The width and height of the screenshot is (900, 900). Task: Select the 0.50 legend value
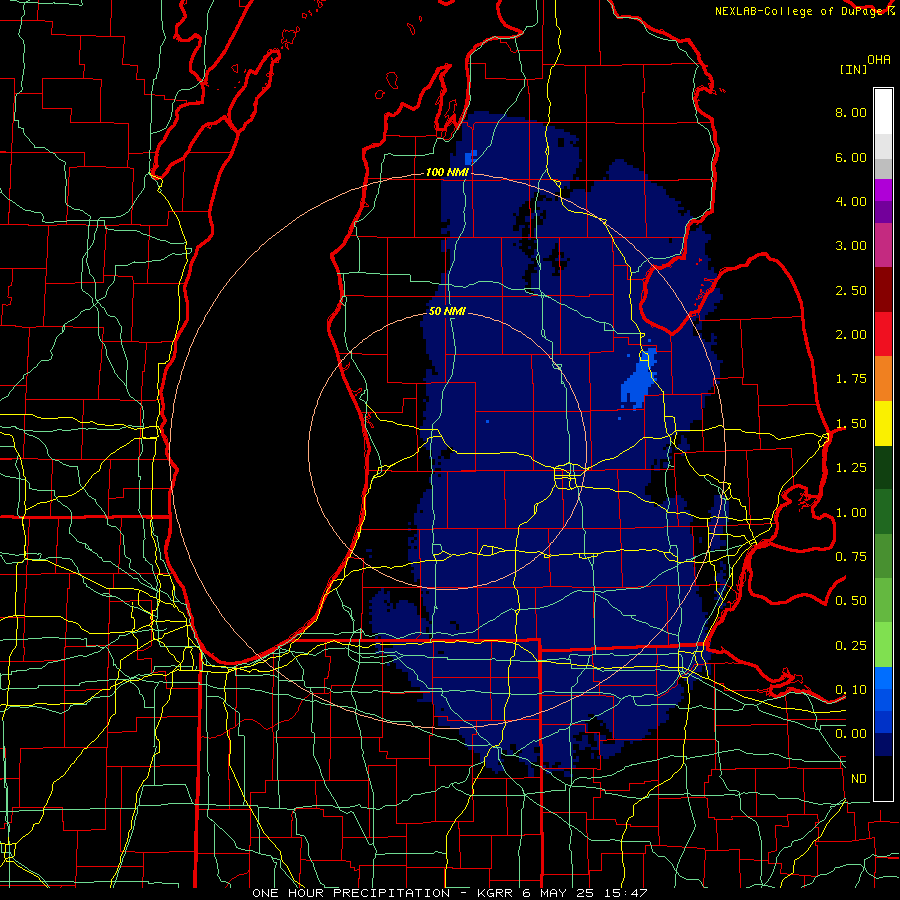(851, 601)
